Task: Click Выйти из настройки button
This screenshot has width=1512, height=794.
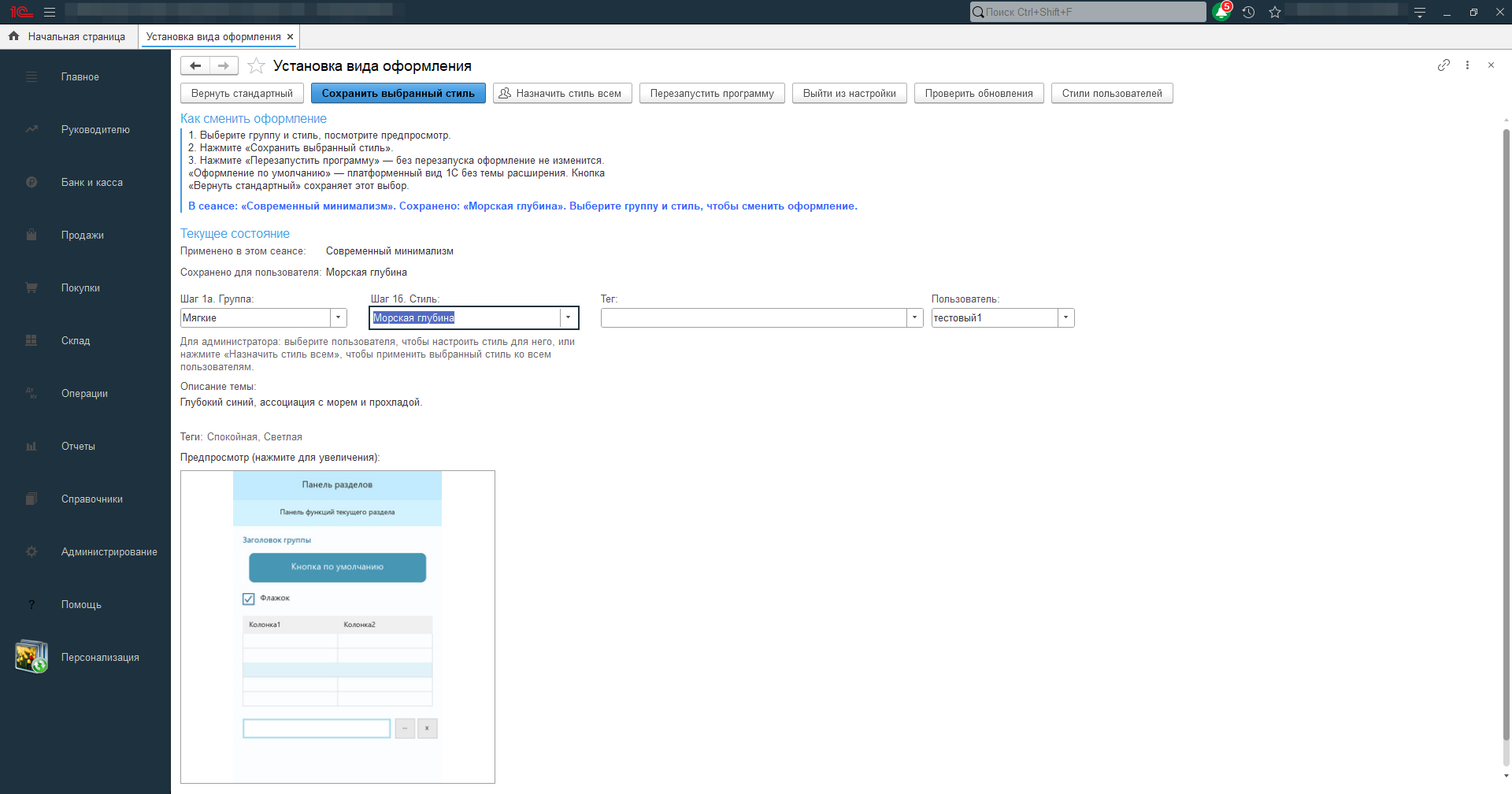Action: (850, 94)
